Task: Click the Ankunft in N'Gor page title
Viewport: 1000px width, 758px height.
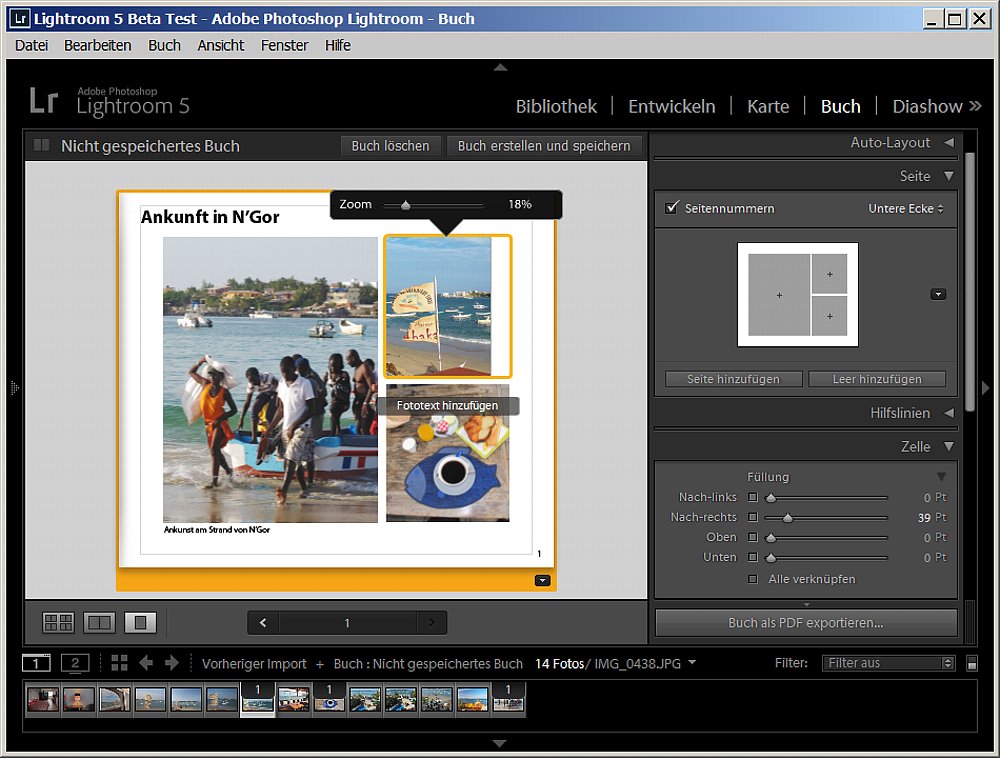Action: [210, 217]
